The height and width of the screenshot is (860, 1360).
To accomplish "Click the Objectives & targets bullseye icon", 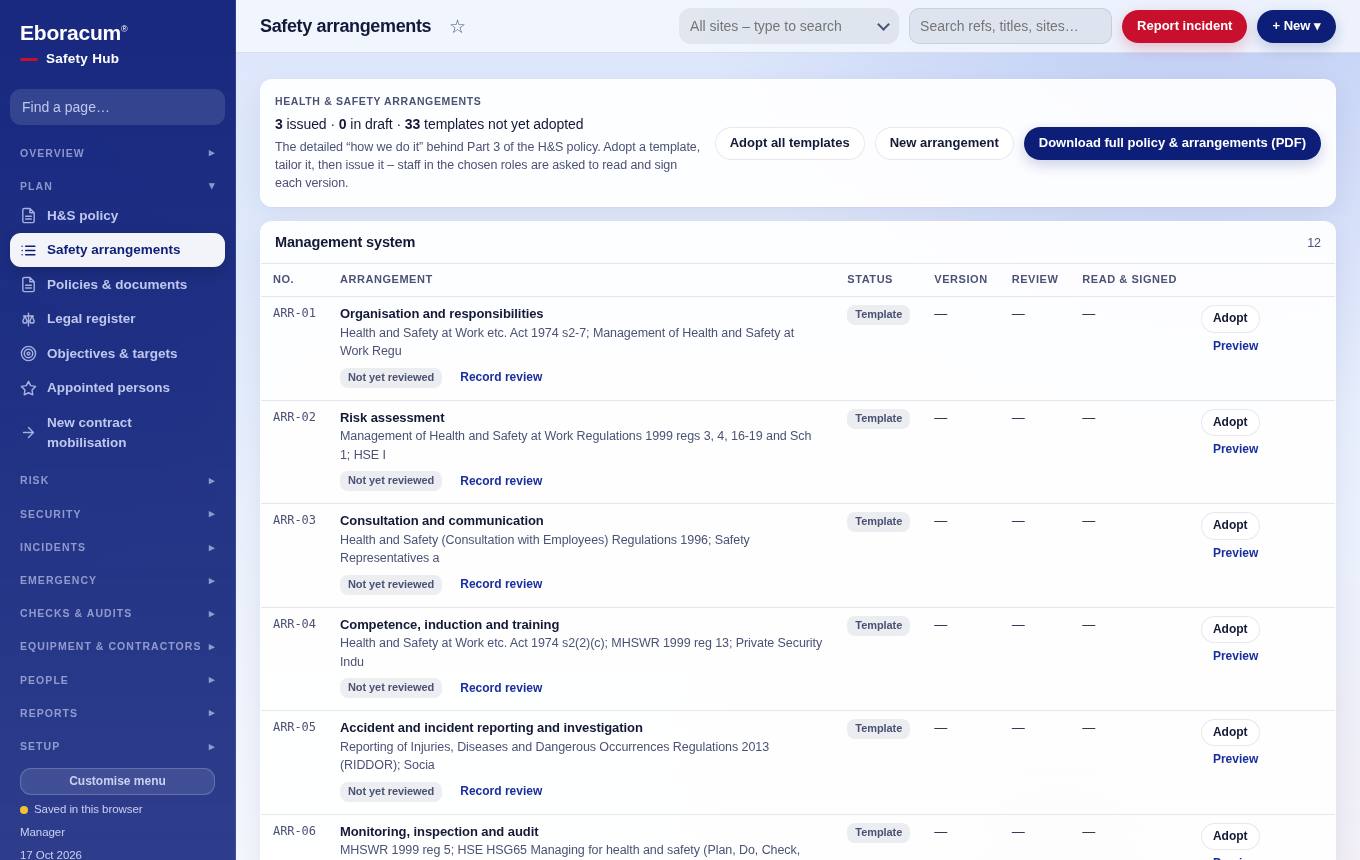I will (28, 353).
